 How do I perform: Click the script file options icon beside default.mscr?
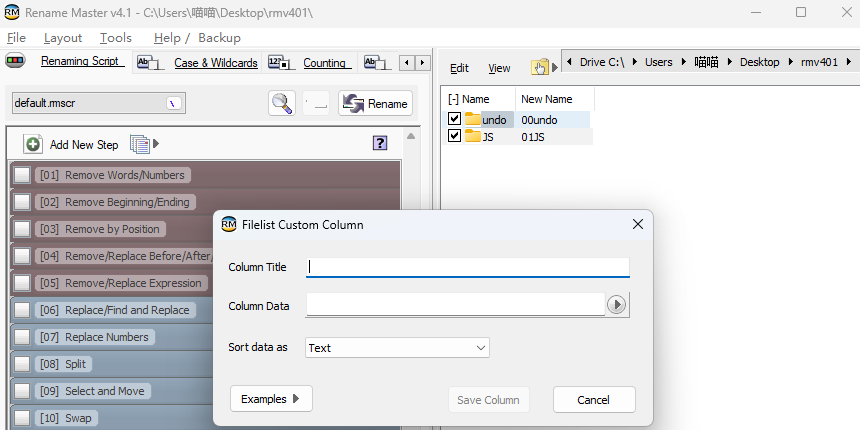(173, 103)
